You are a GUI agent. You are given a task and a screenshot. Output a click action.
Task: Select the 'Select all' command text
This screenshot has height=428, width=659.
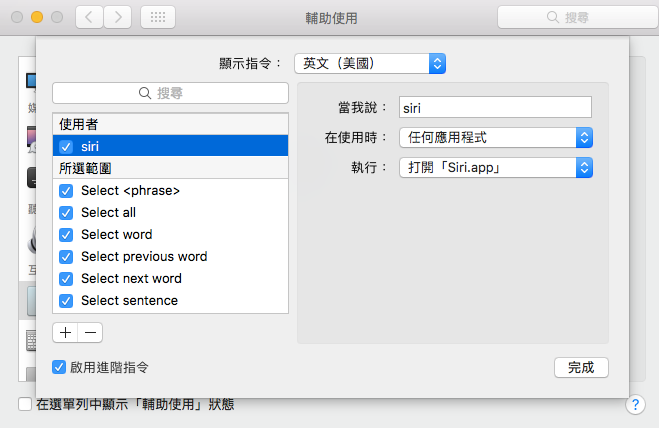click(108, 212)
